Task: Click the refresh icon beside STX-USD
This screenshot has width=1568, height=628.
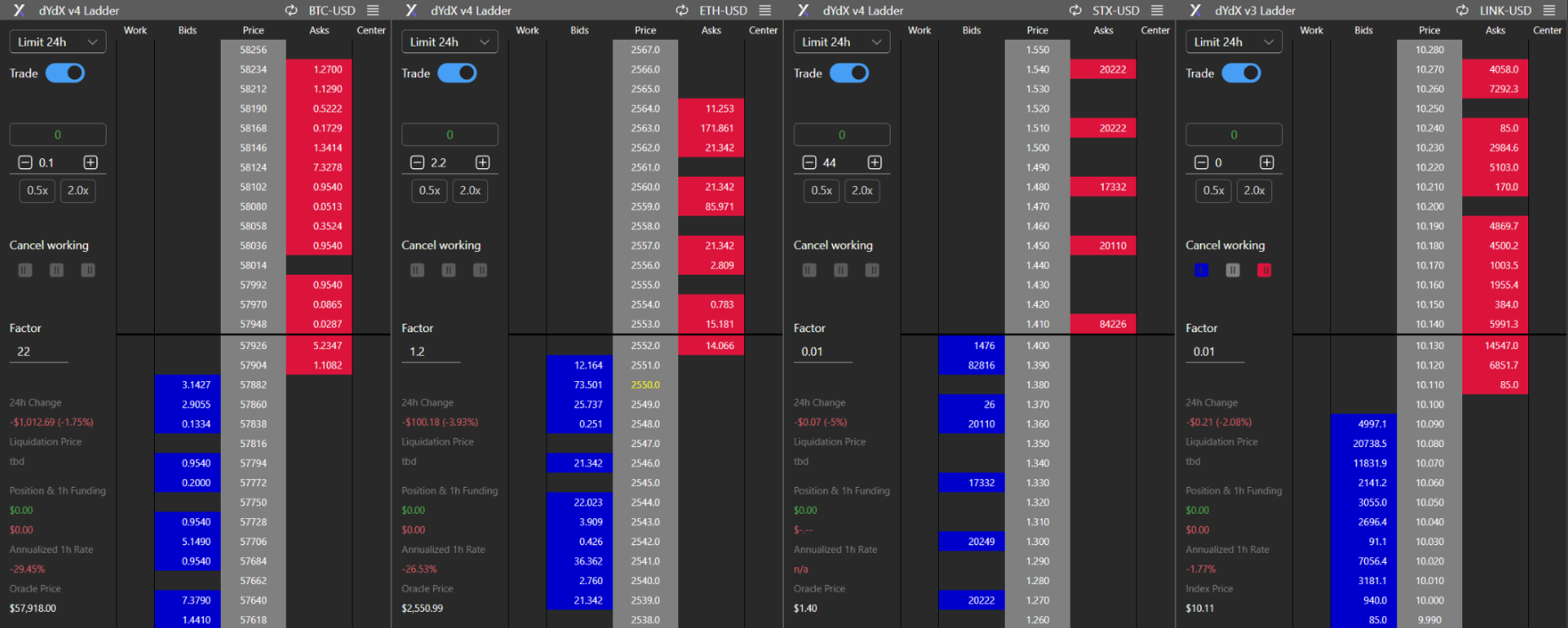Action: click(1075, 11)
